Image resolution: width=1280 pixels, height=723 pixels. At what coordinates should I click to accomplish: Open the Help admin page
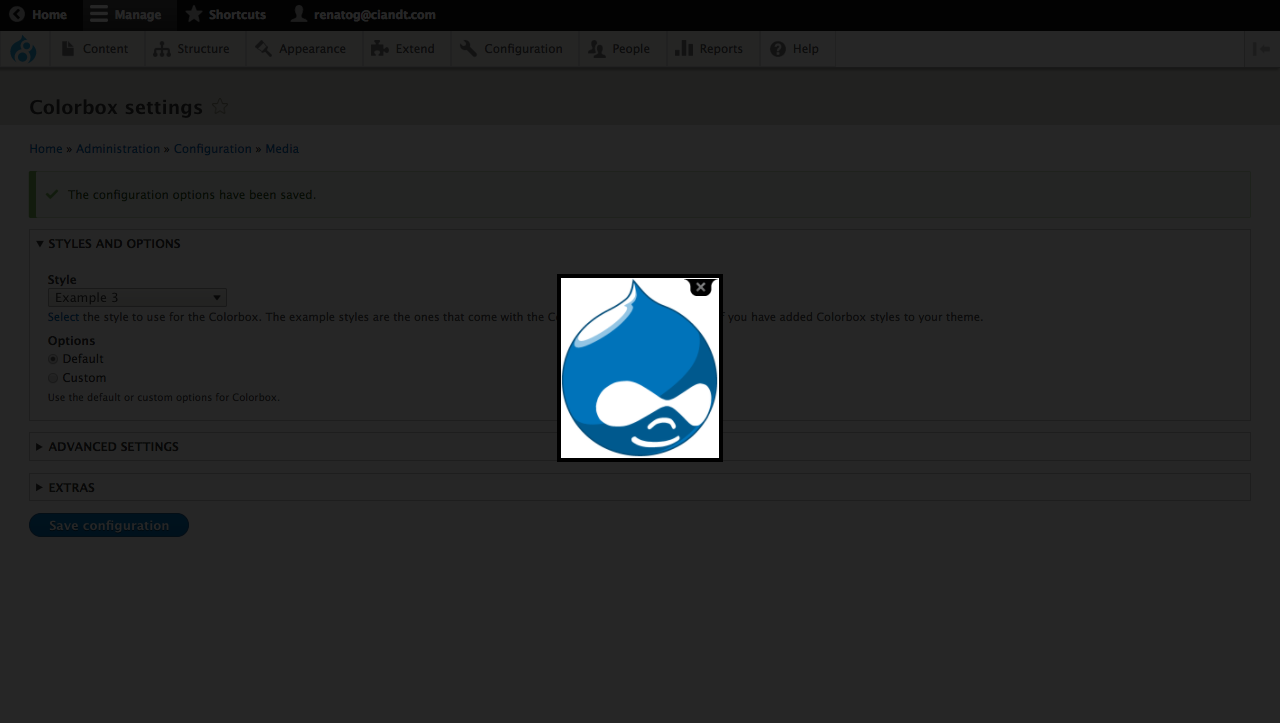(x=795, y=49)
